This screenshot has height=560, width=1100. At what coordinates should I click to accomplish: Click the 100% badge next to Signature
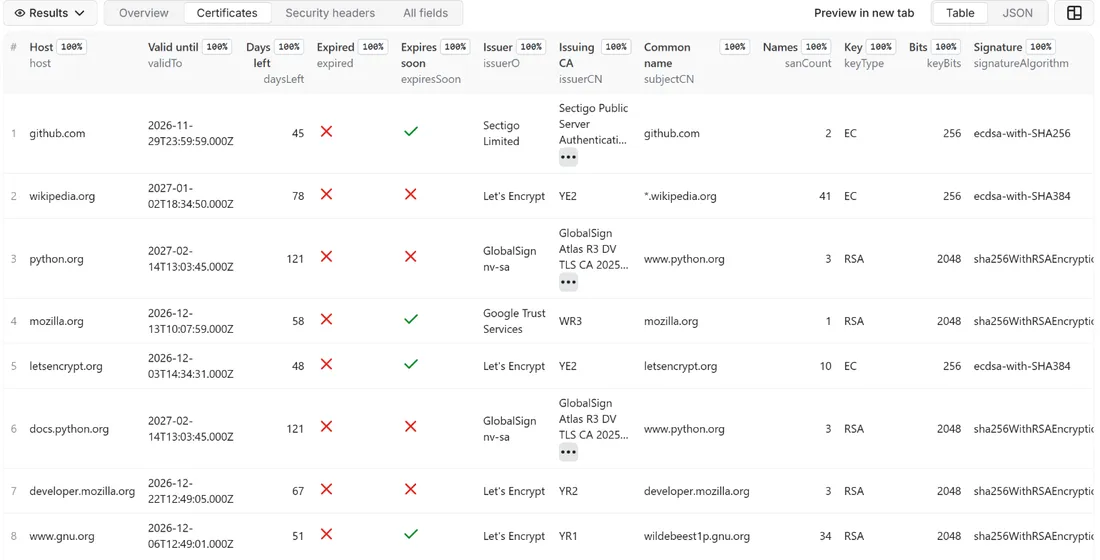point(1041,47)
